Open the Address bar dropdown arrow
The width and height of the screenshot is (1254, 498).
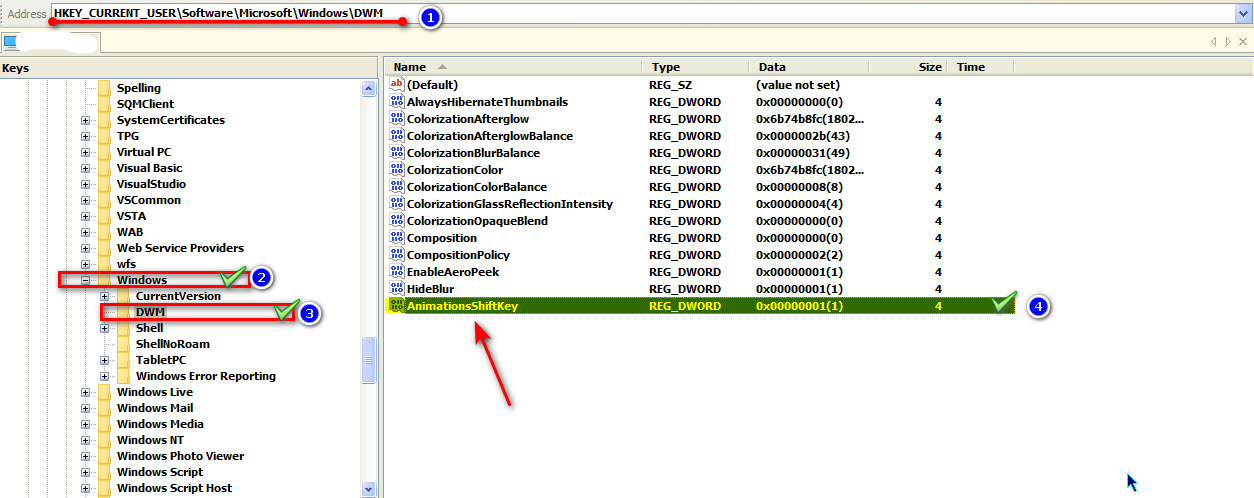tap(1244, 13)
